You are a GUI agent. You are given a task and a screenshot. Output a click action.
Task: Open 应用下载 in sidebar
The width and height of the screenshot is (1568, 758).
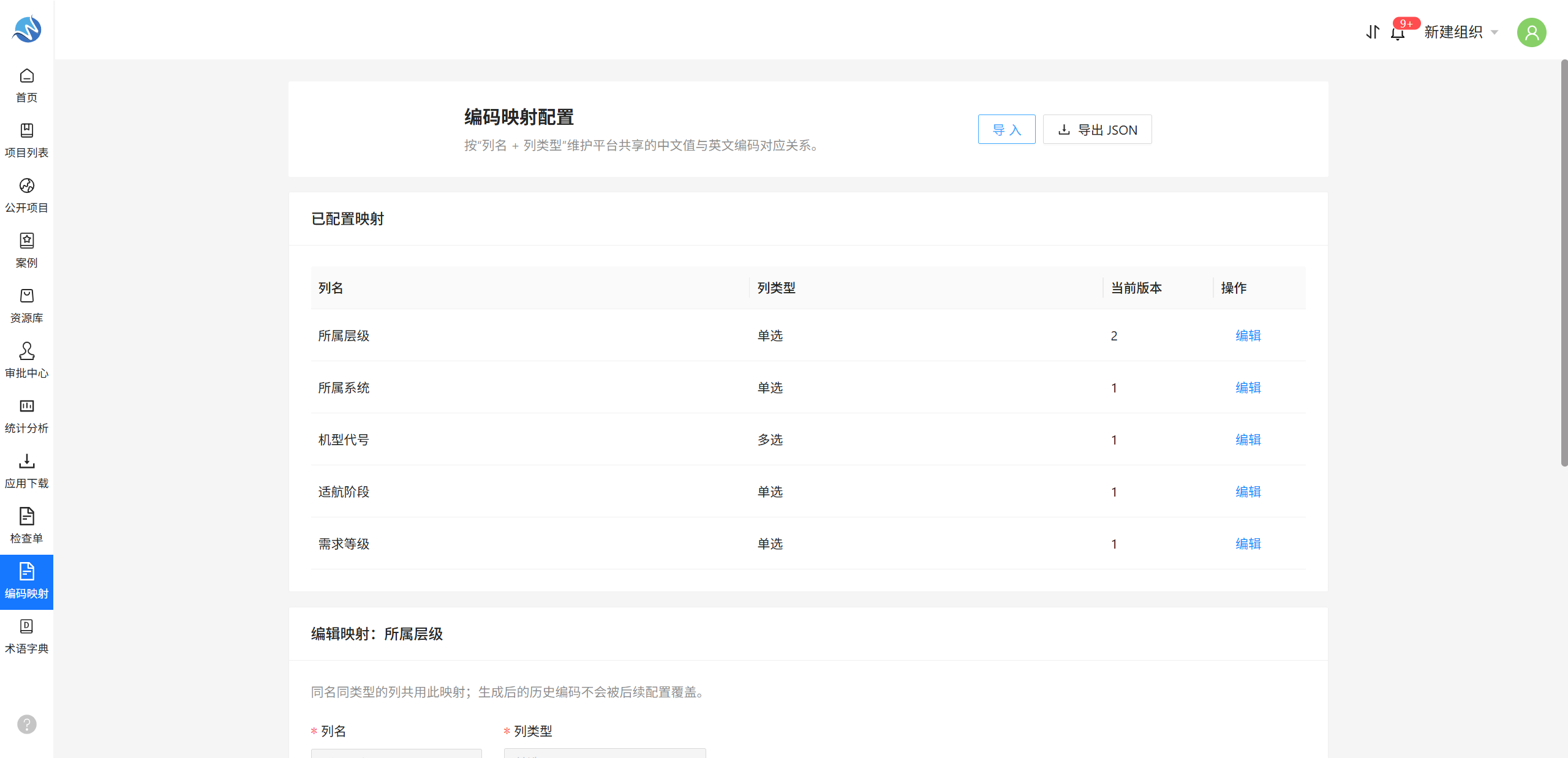(26, 471)
